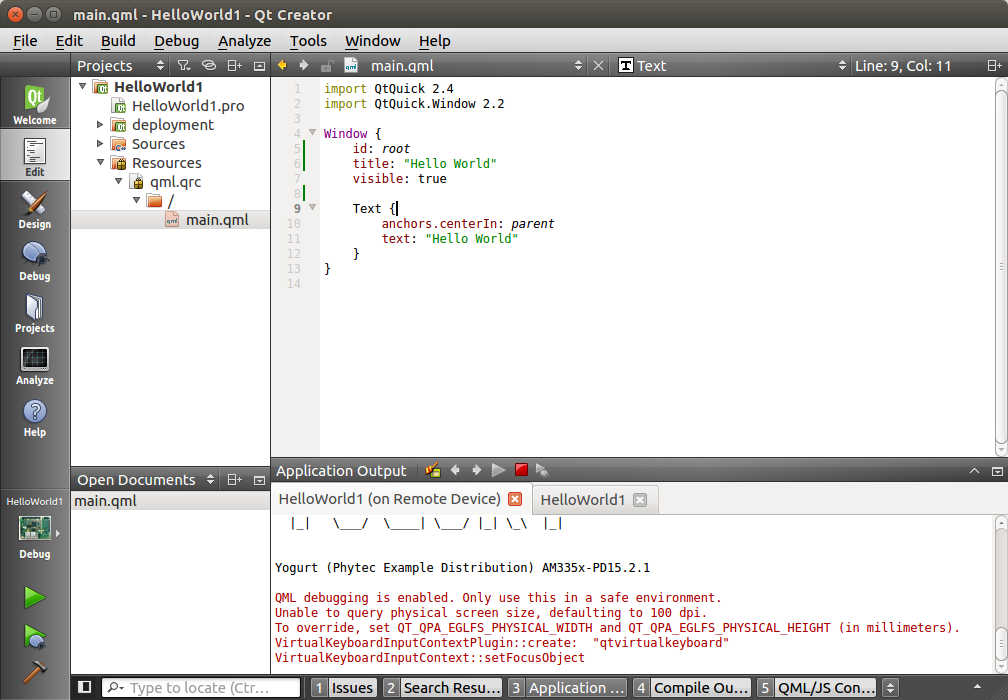
Task: Open Design mode
Action: point(35,209)
